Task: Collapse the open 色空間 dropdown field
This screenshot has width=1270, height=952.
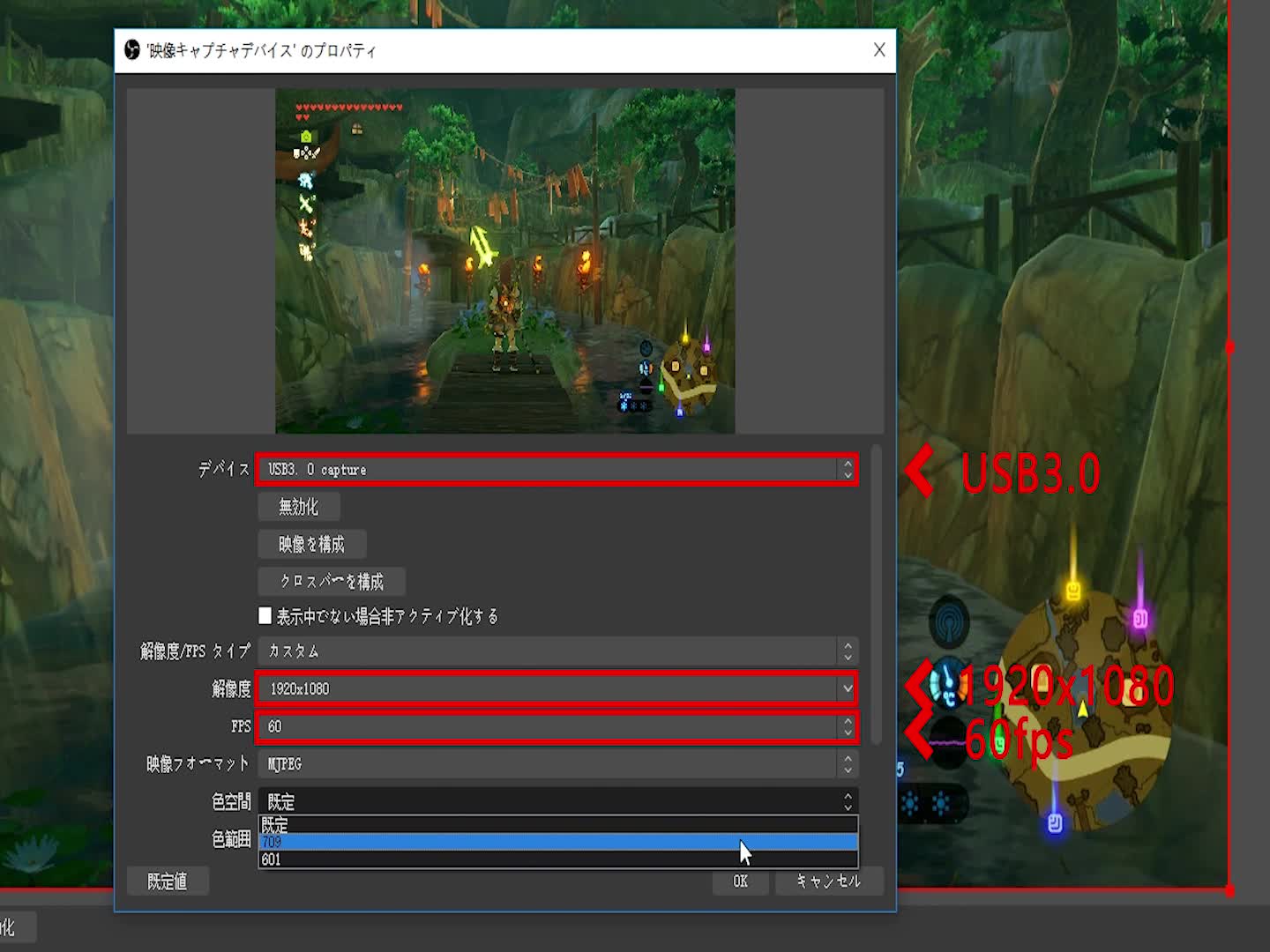Action: (557, 801)
